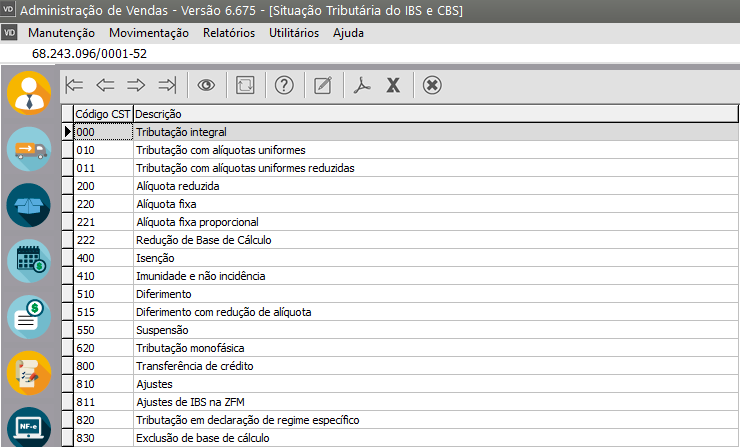Go to the first record arrow
This screenshot has width=740, height=447.
pos(75,85)
